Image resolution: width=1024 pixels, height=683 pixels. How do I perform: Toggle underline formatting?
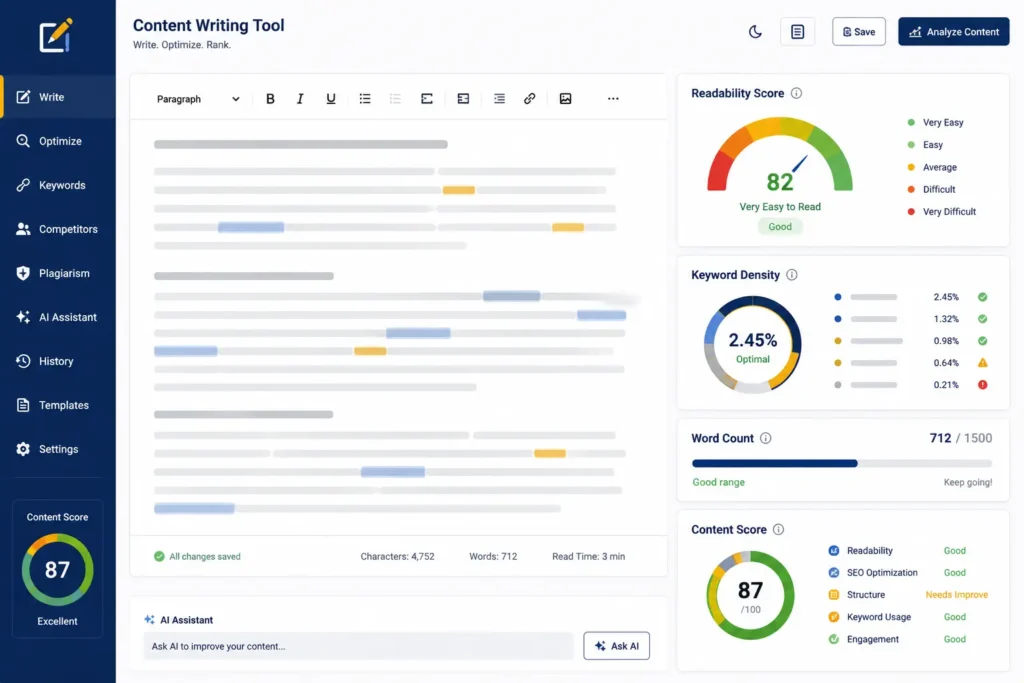click(x=330, y=99)
